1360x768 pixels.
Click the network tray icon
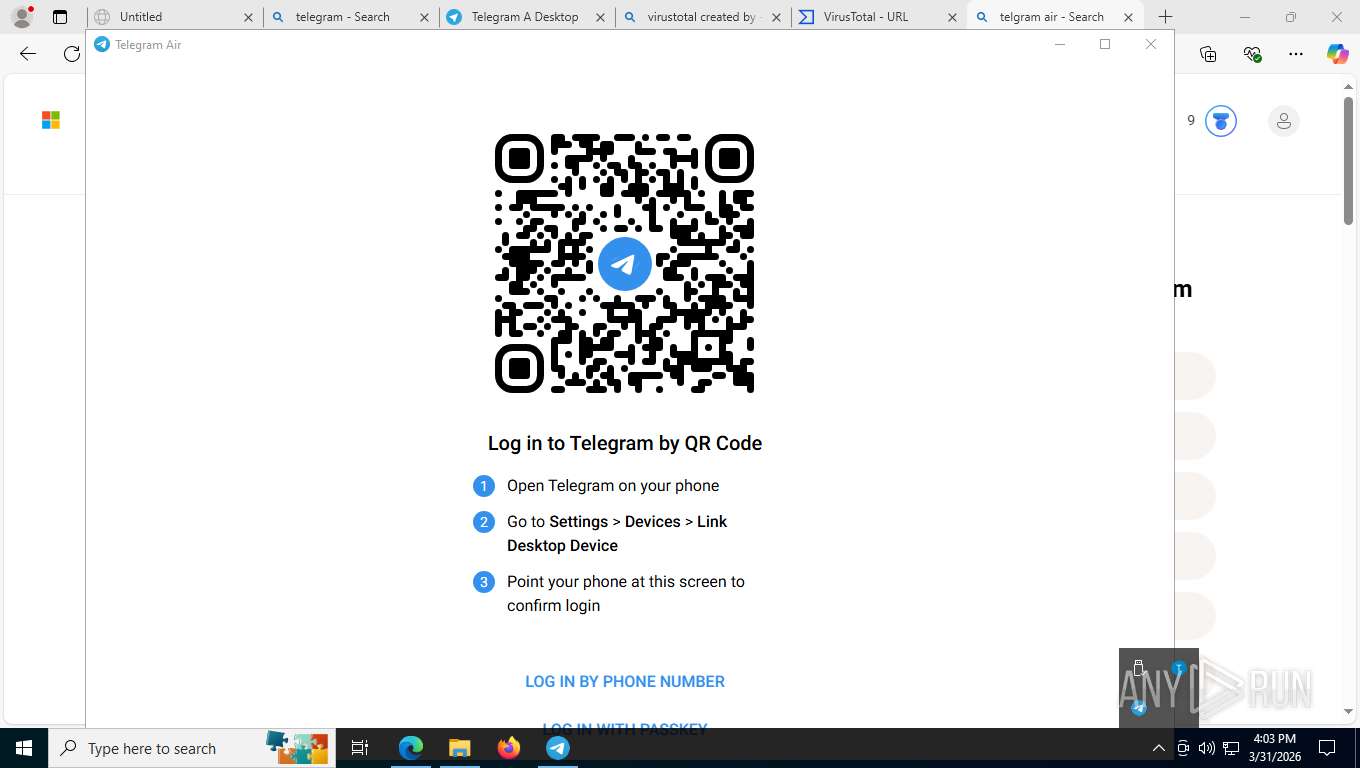click(x=1231, y=748)
